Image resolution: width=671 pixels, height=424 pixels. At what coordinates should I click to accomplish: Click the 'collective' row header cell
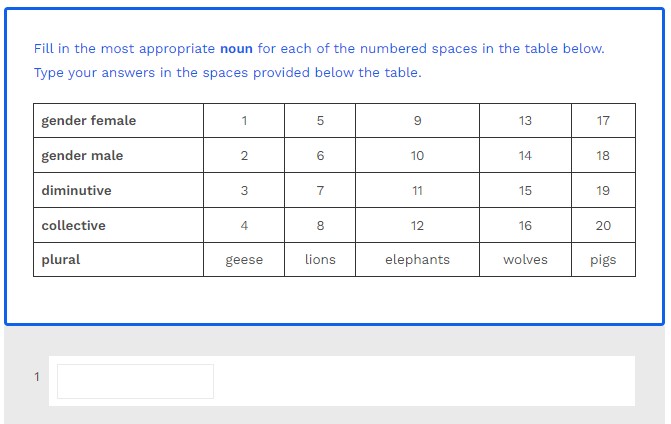point(118,226)
